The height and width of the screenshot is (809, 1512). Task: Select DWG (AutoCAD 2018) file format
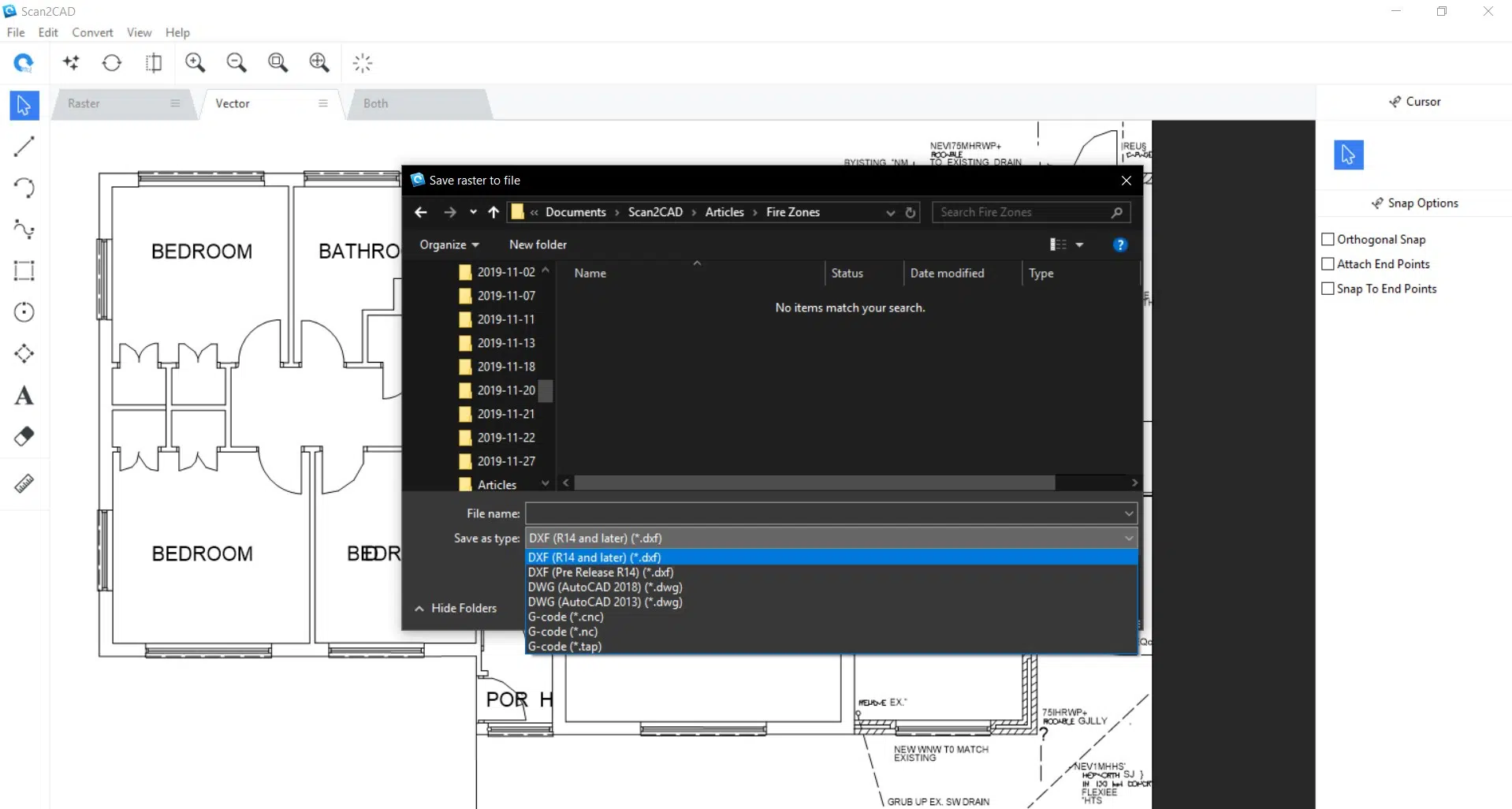coord(605,587)
